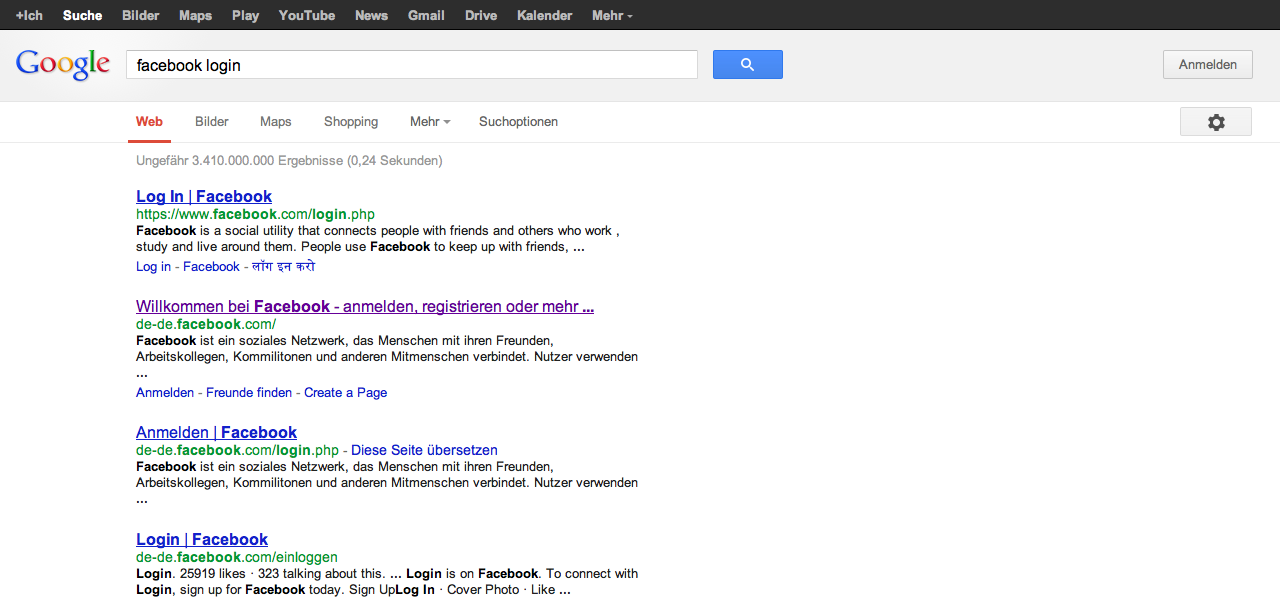
Task: Click the Google logo
Action: tap(63, 65)
